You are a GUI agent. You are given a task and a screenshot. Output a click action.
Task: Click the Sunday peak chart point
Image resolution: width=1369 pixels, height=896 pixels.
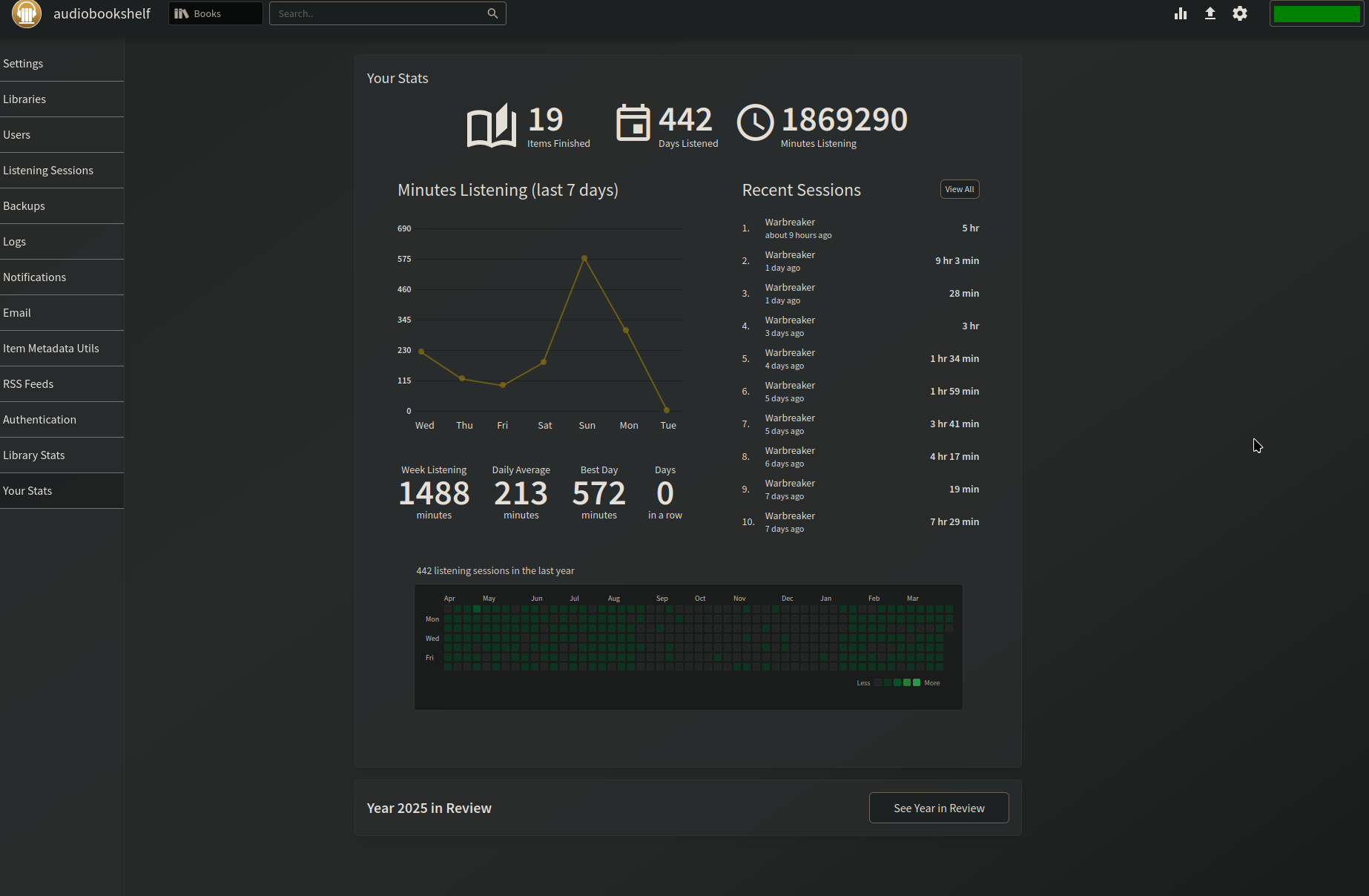tap(584, 258)
